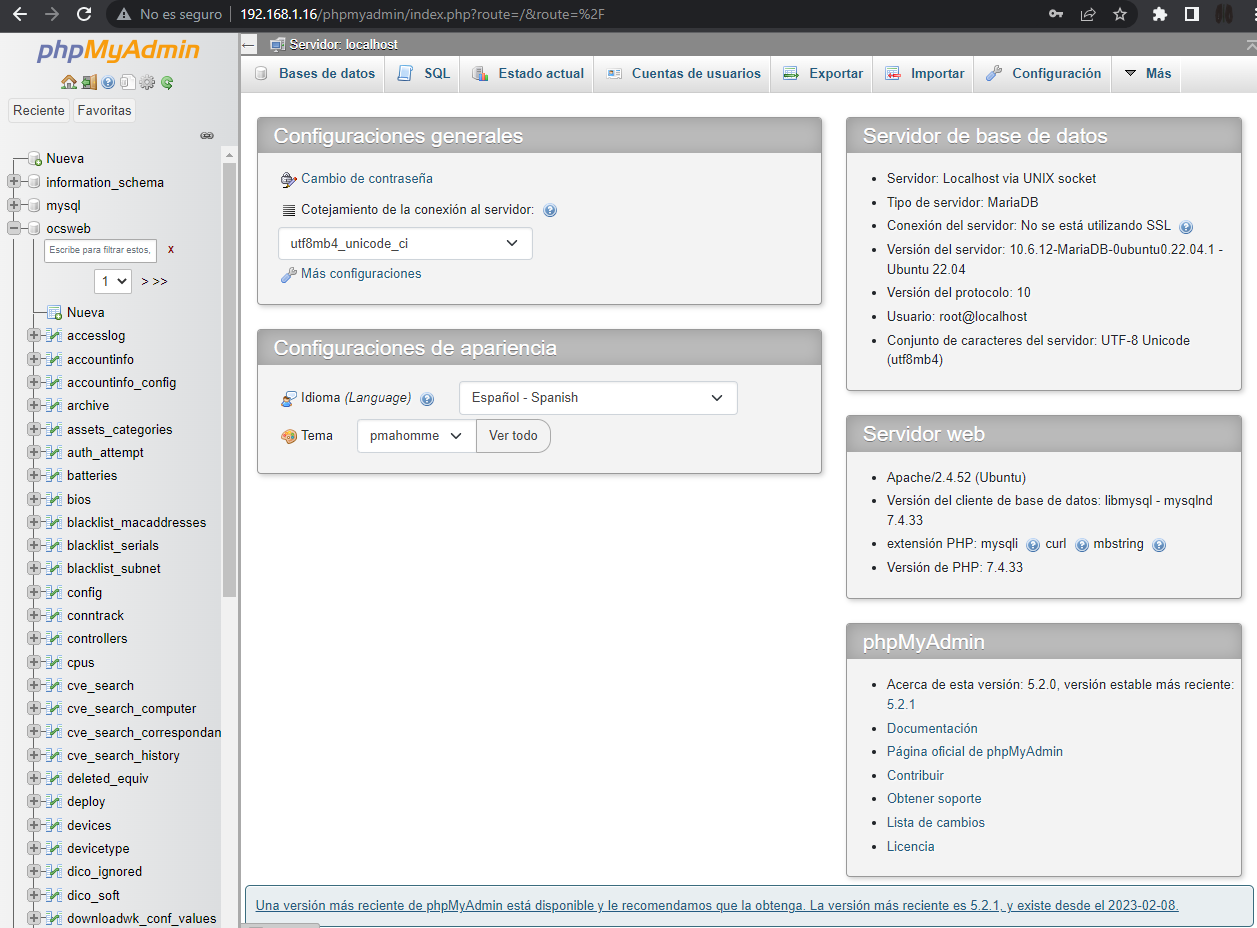Click the Favoritas button
This screenshot has height=928, width=1257.
(104, 111)
